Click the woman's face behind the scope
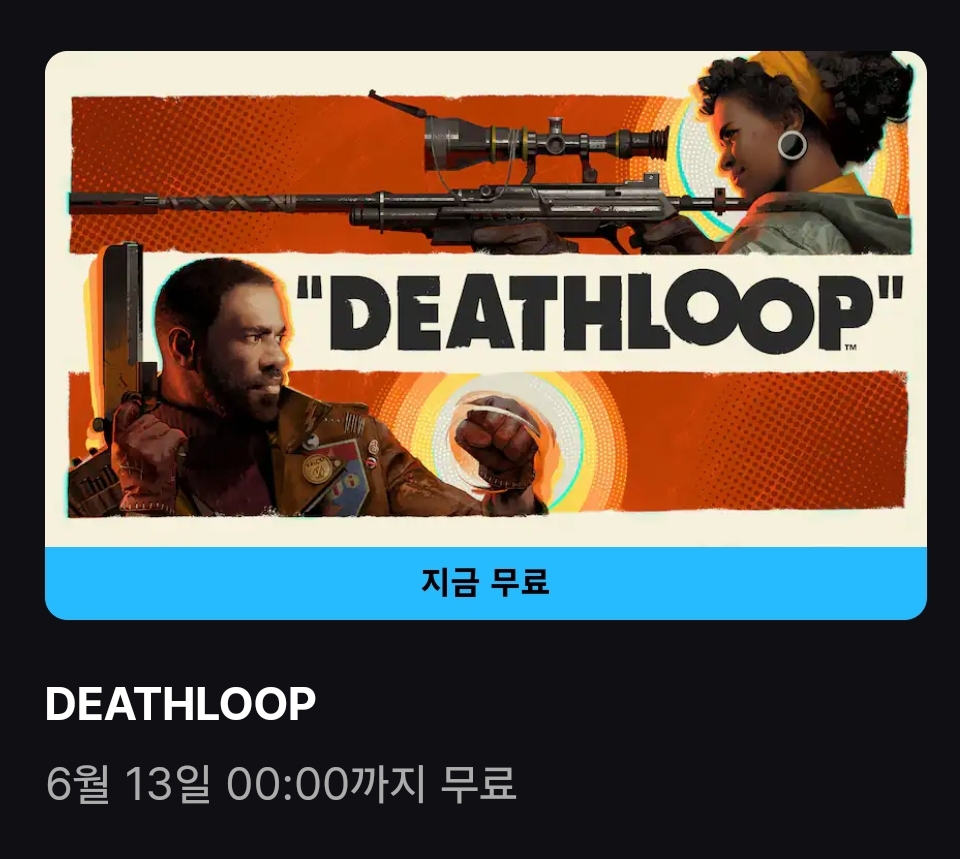Image resolution: width=960 pixels, height=859 pixels. click(x=756, y=138)
